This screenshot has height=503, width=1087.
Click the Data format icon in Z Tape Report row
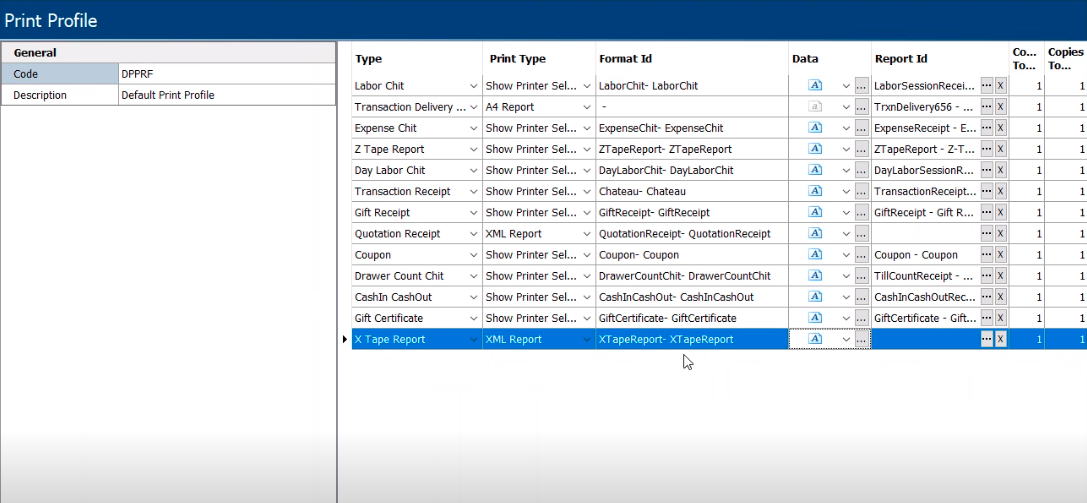point(815,149)
